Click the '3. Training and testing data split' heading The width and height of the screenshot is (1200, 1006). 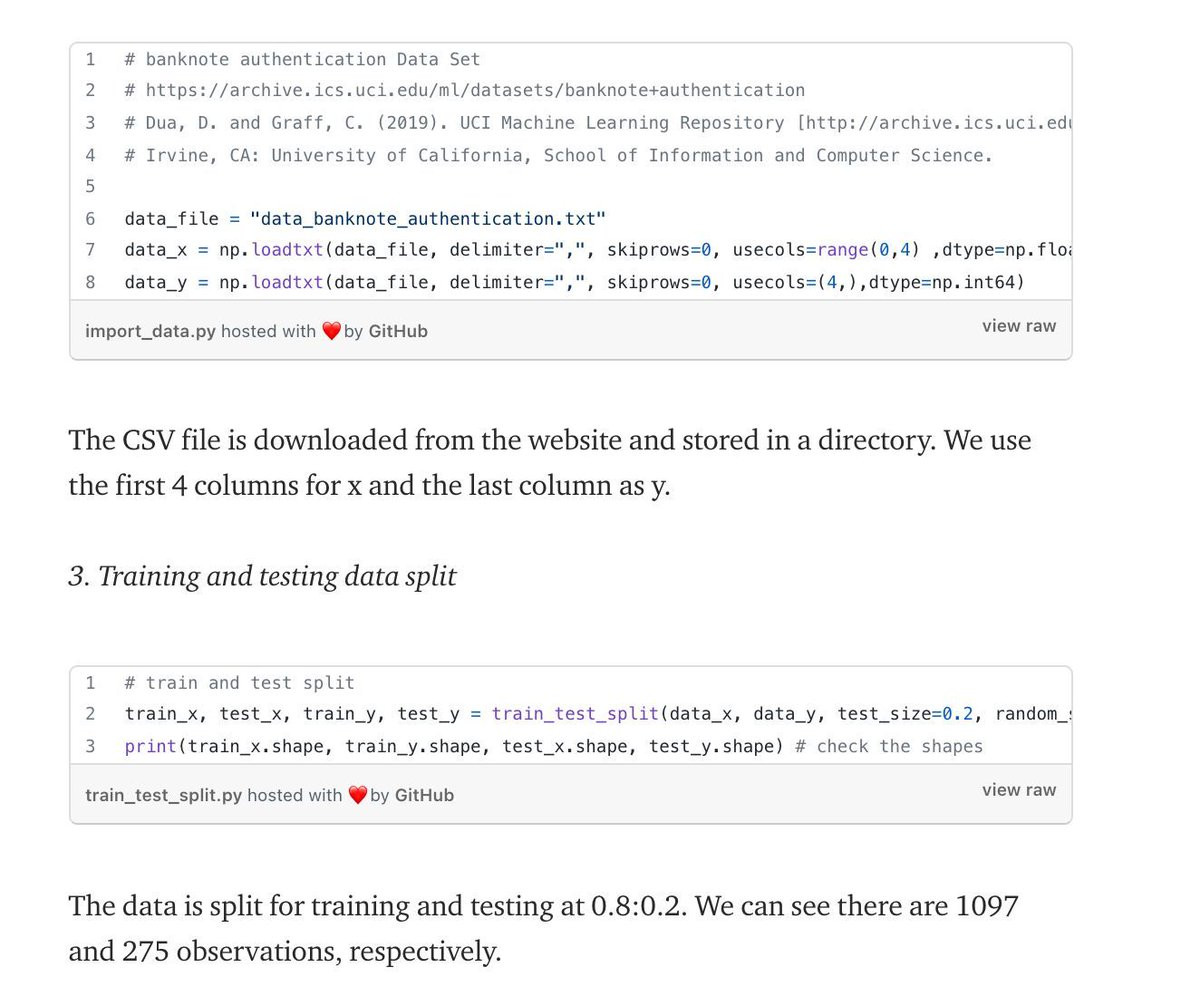pos(262,577)
